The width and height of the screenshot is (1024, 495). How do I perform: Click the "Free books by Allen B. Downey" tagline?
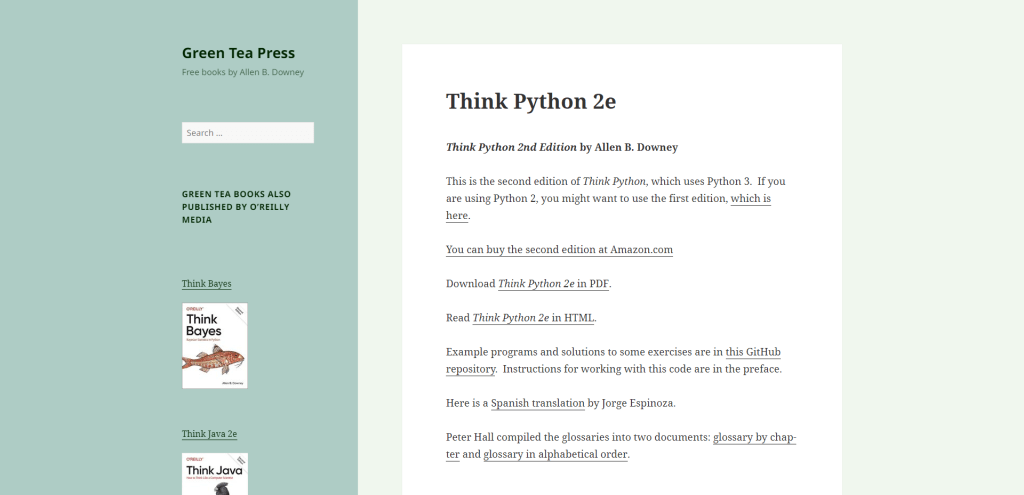[x=243, y=72]
